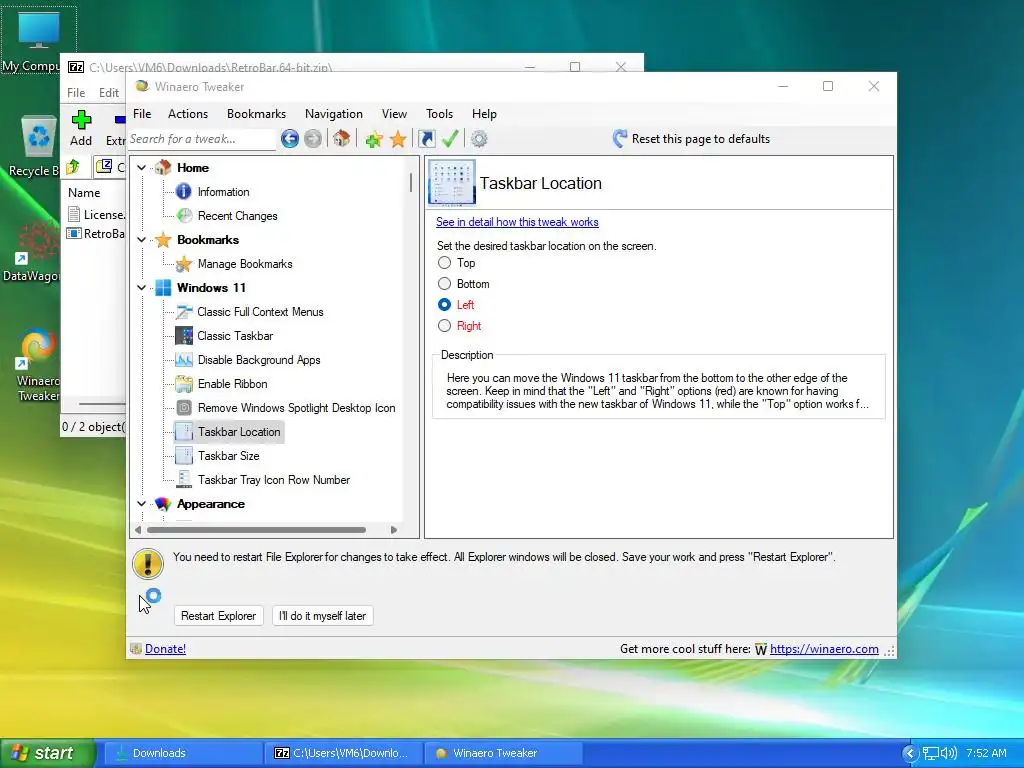Click the Up folder icon in 7-Zip
This screenshot has height=768, width=1024.
[73, 167]
